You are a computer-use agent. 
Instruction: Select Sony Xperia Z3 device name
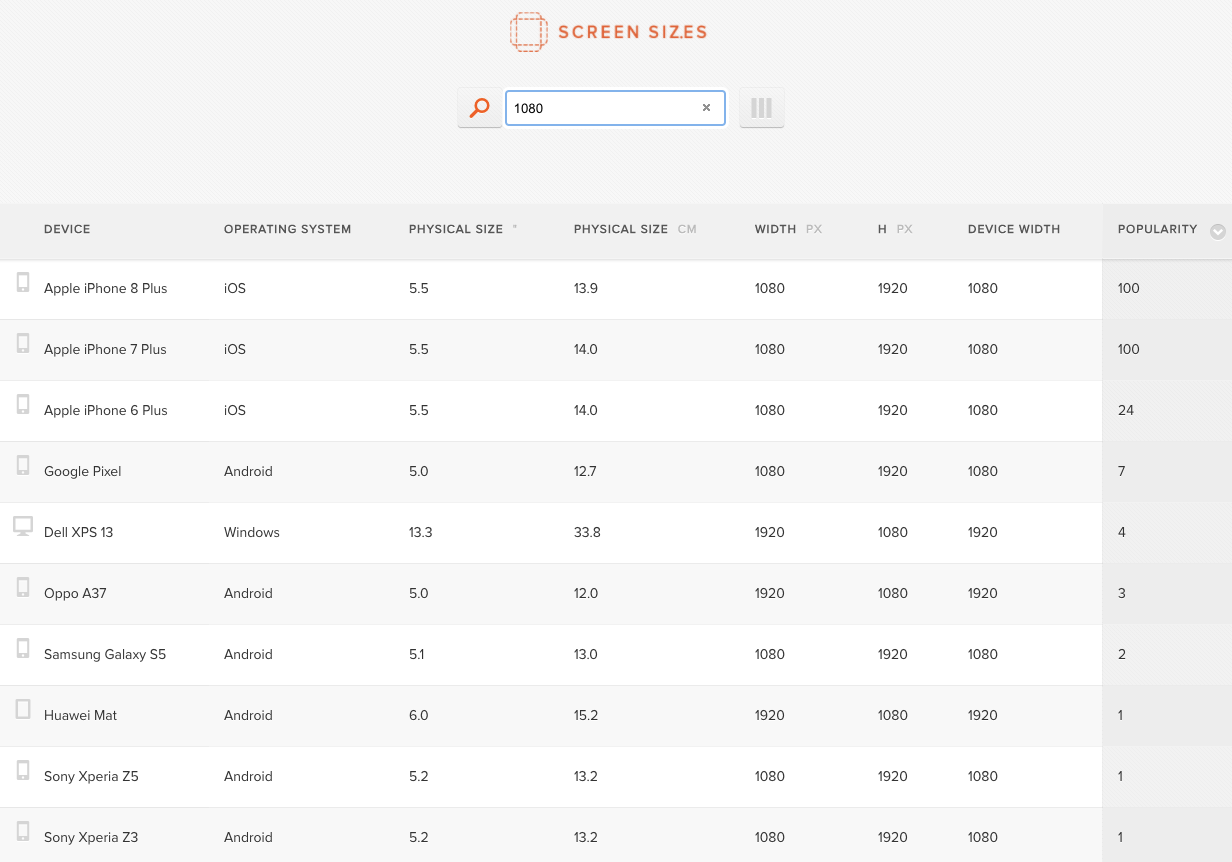91,837
